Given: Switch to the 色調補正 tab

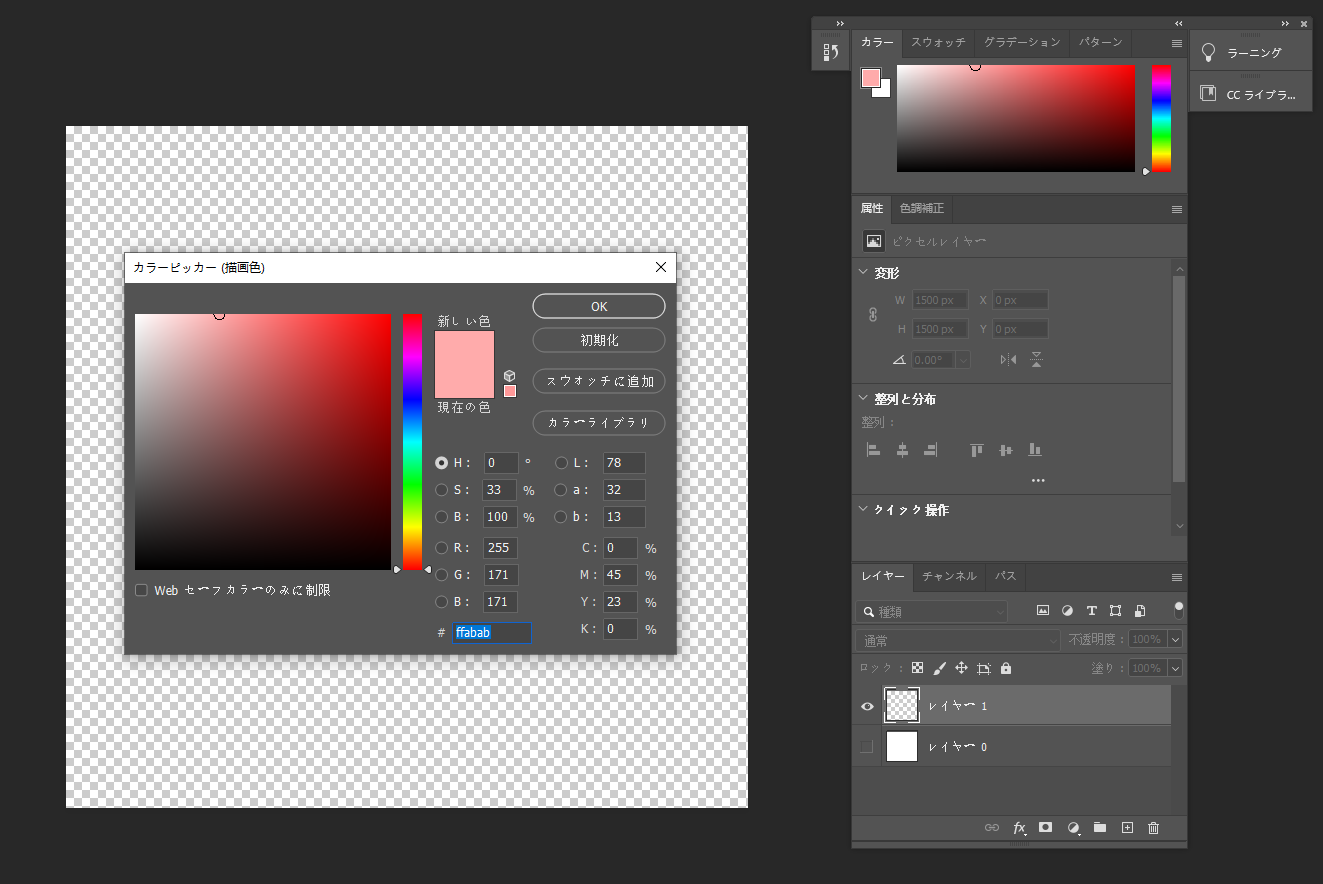Looking at the screenshot, I should (921, 208).
